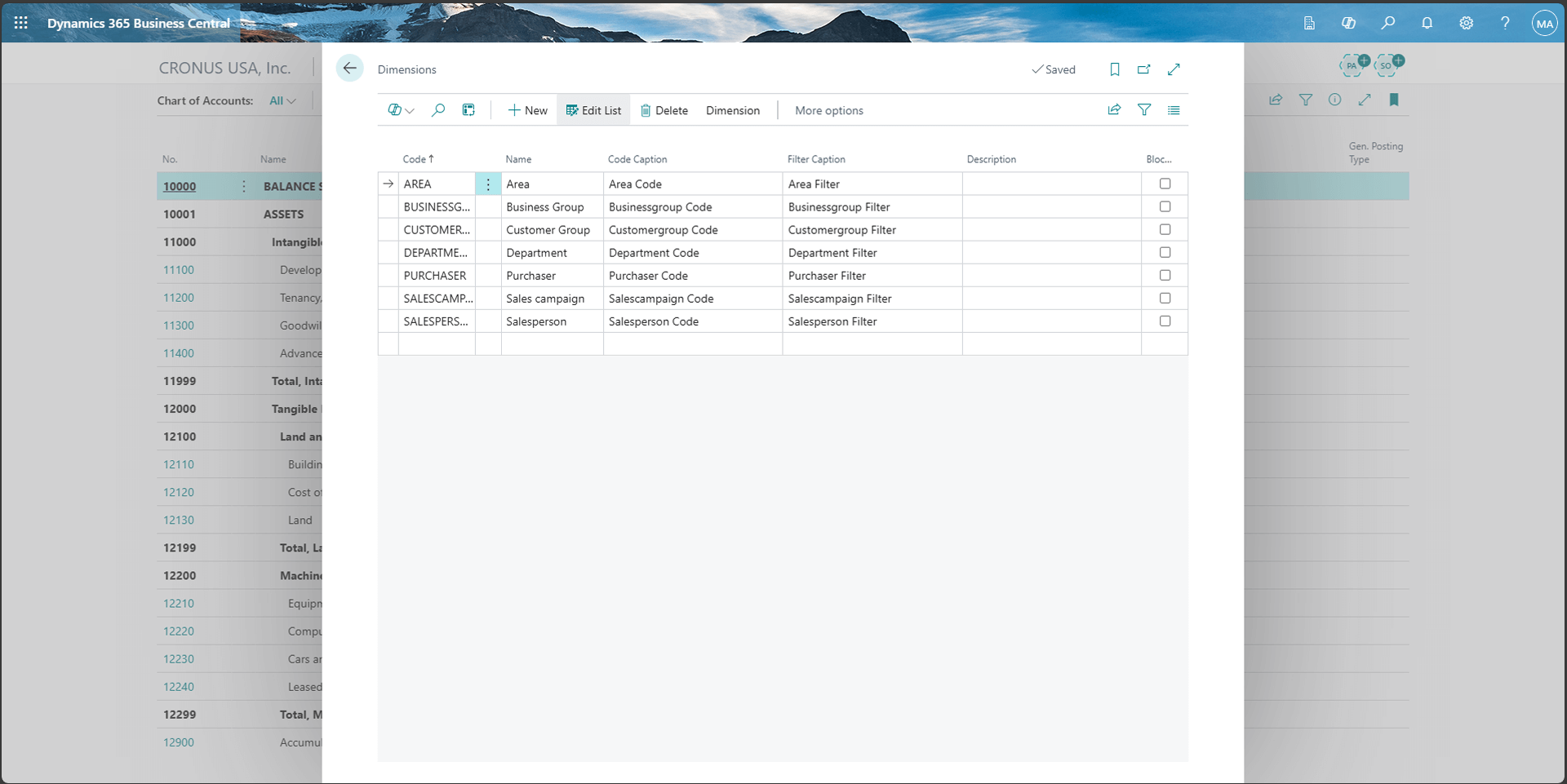Click the Code column sort header

pyautogui.click(x=417, y=158)
